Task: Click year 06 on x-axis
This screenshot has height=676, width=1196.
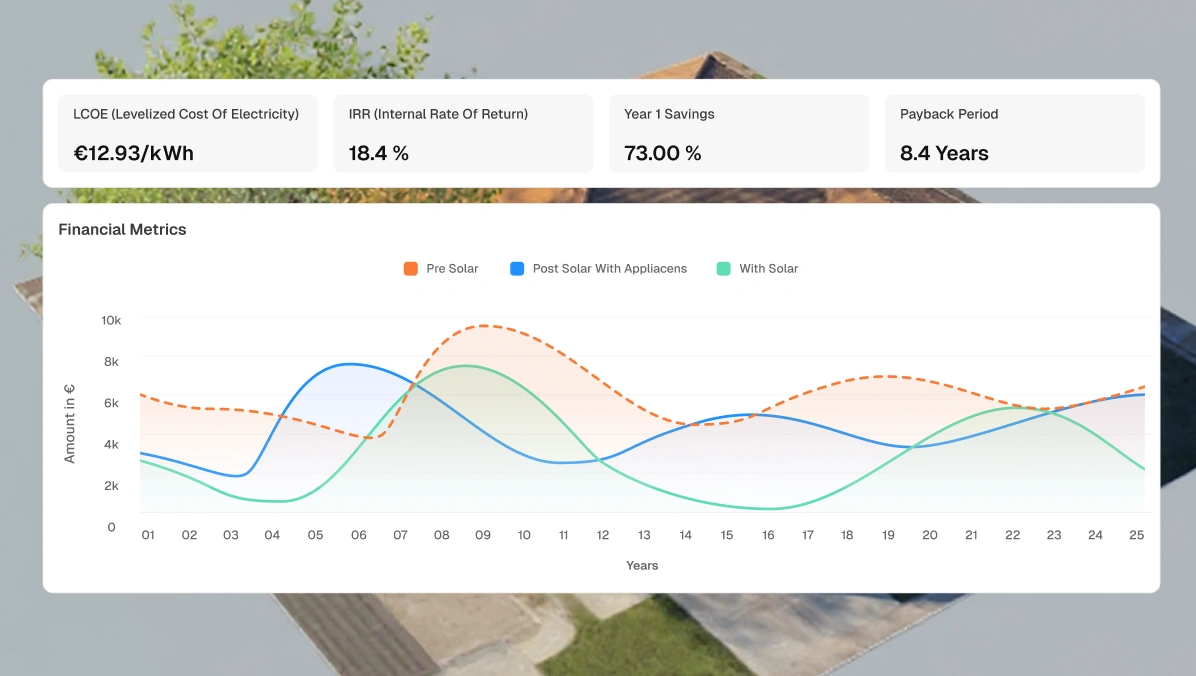Action: (358, 535)
